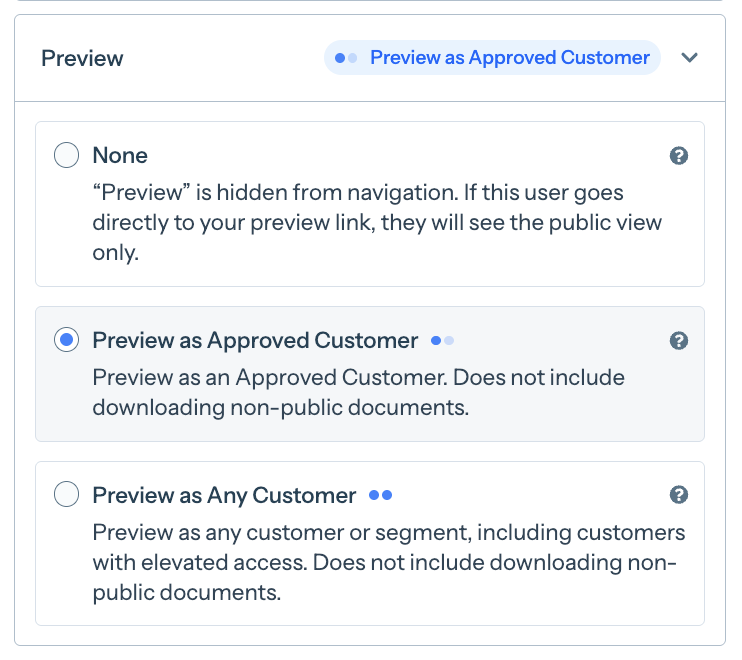
Task: Click the description about hidden from navigation
Action: (x=377, y=222)
